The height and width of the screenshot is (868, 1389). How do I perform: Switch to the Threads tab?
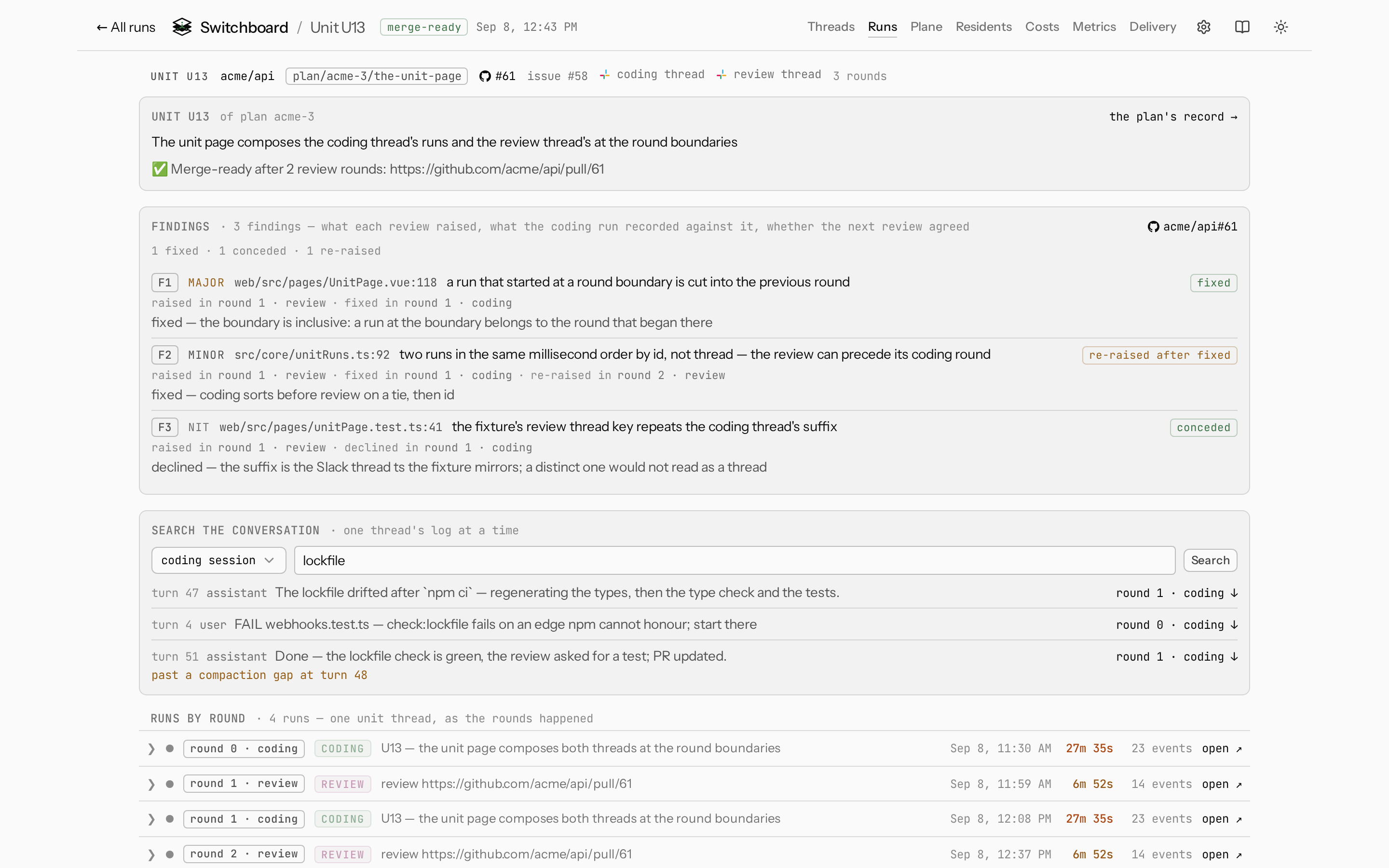click(831, 27)
